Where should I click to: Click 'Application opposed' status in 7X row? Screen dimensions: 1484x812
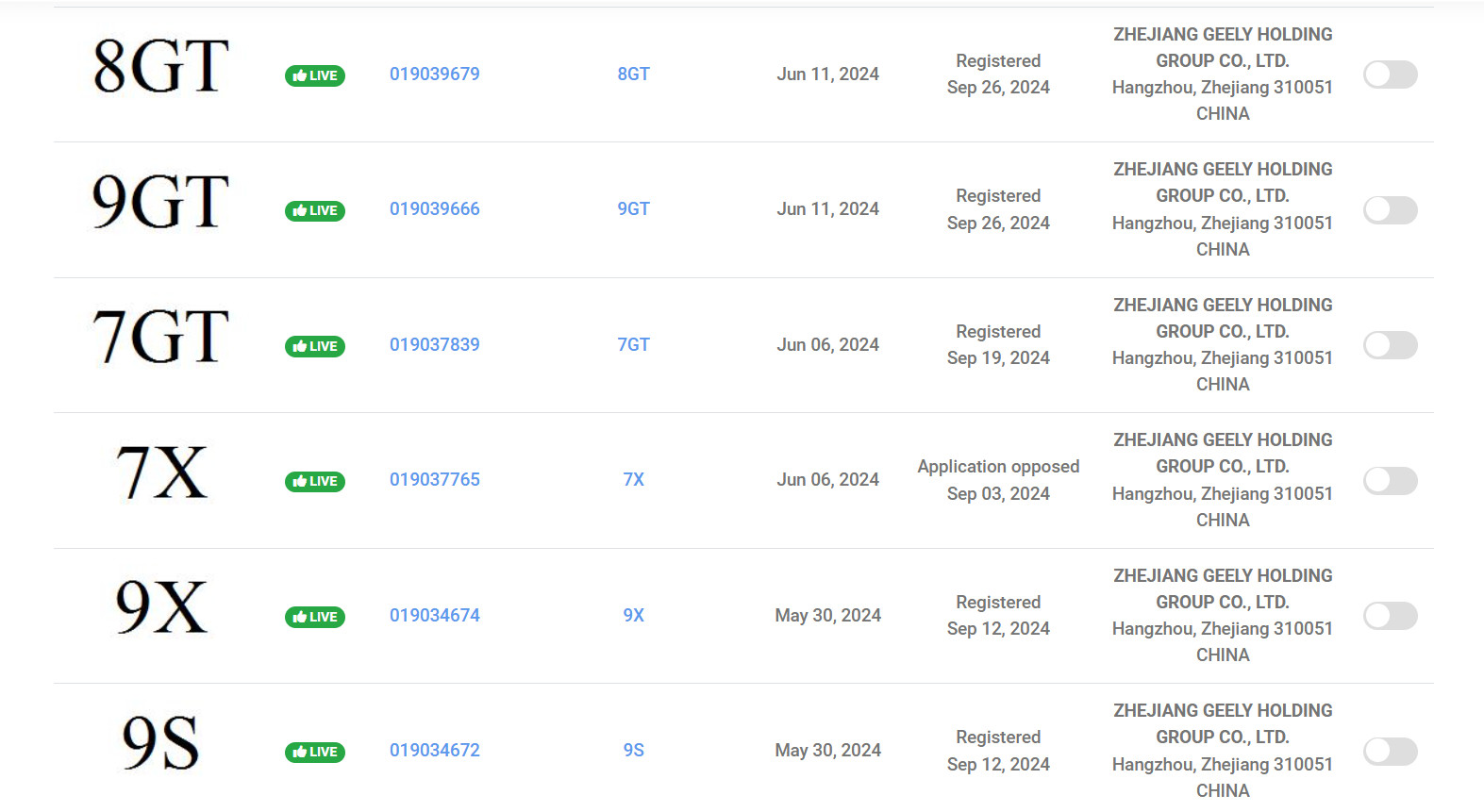(x=998, y=467)
